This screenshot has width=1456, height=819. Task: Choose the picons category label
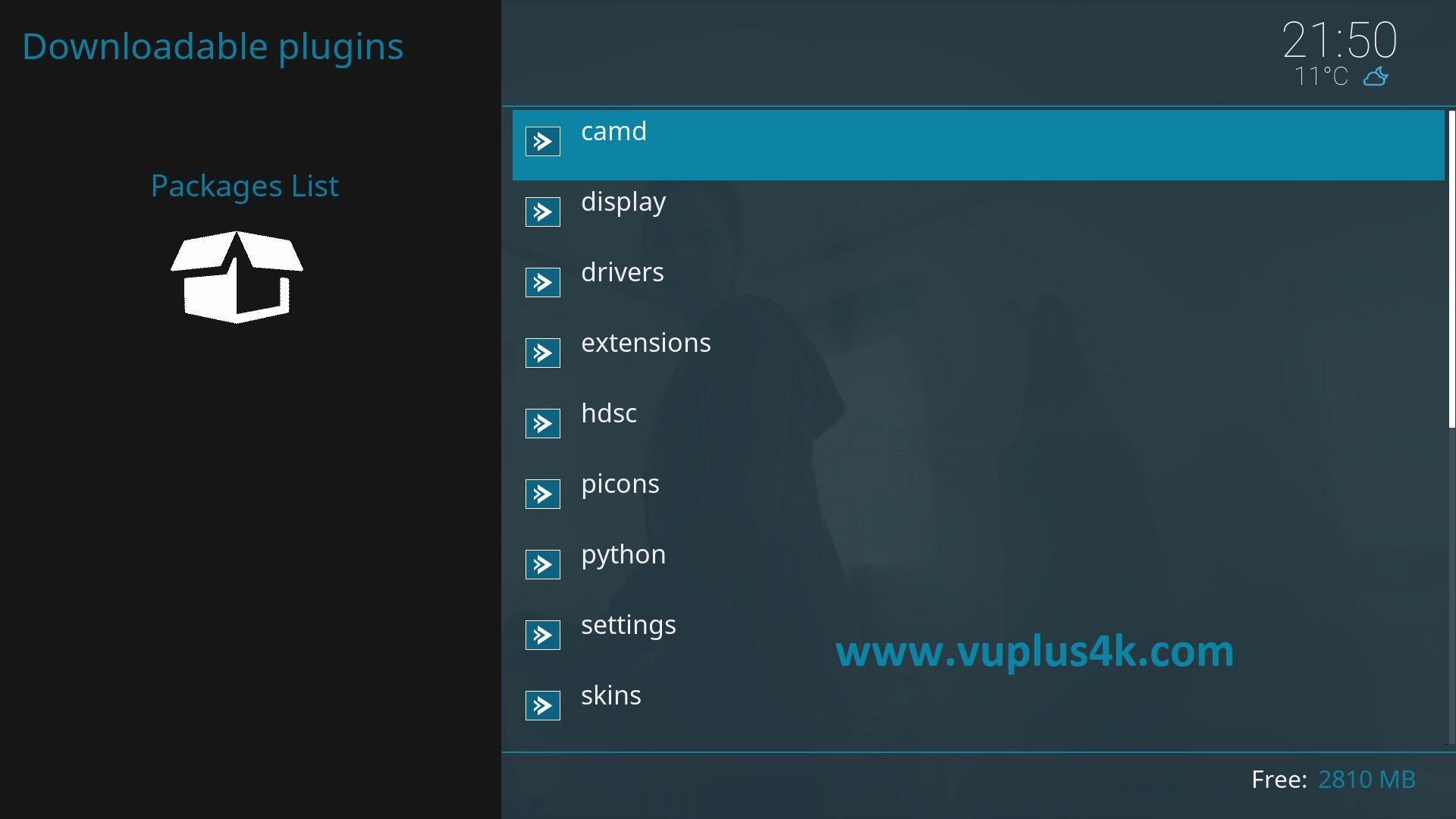coord(620,485)
